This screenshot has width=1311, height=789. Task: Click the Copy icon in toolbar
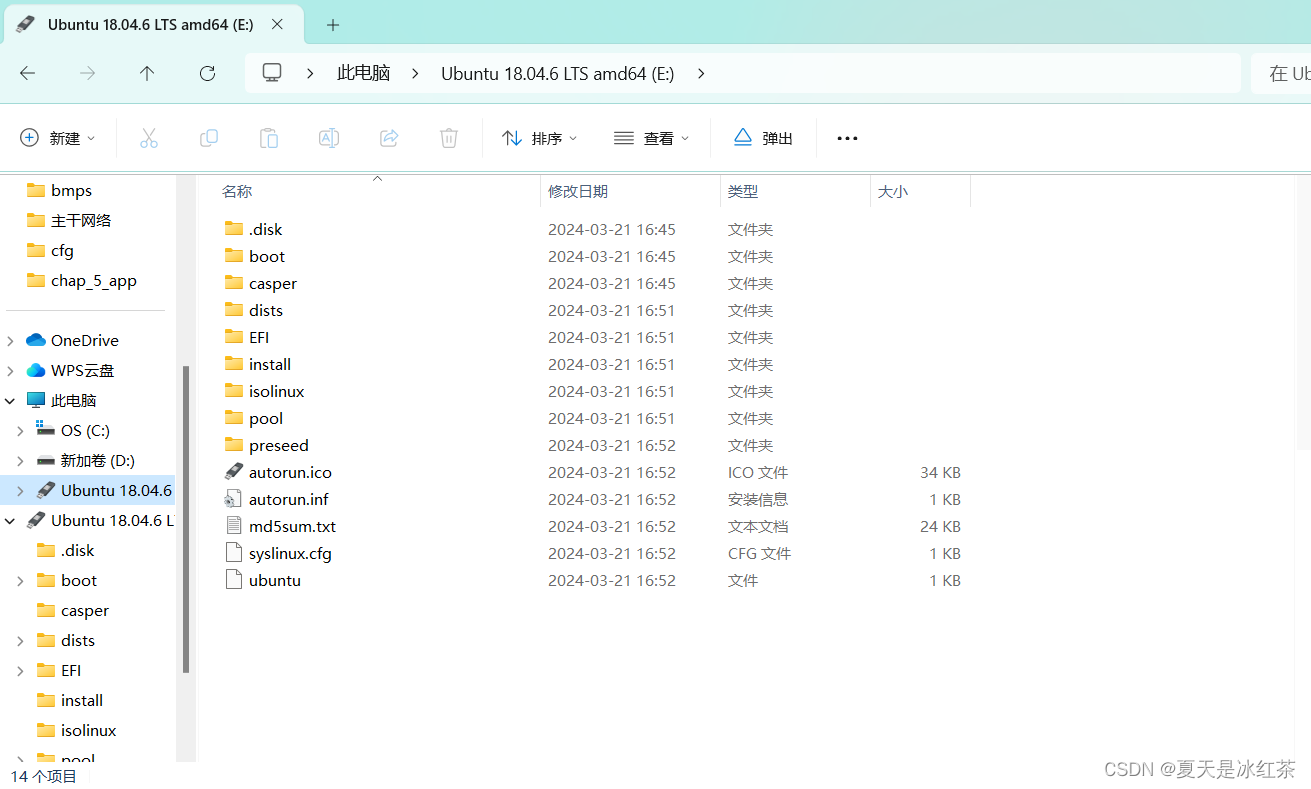point(209,138)
